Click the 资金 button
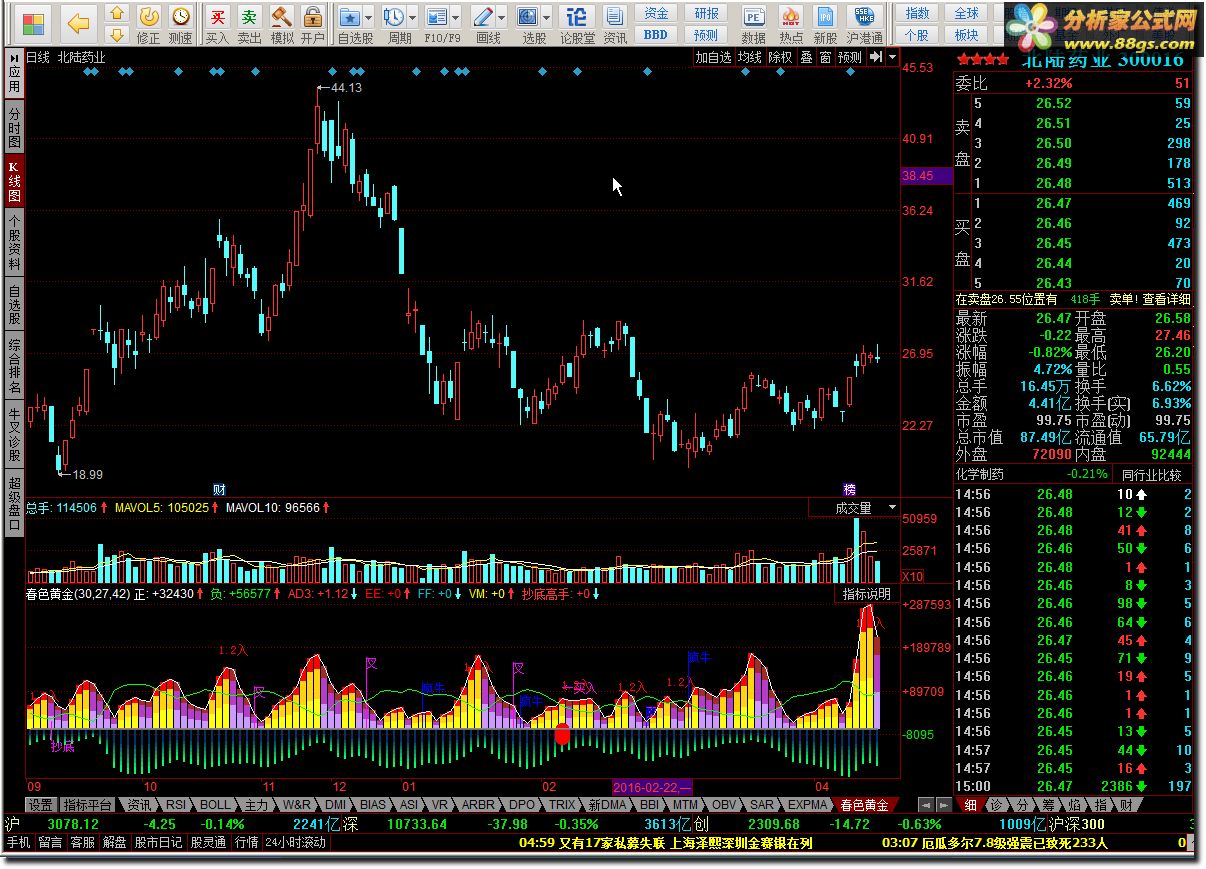Screen dimensions: 1206x869 (656, 14)
